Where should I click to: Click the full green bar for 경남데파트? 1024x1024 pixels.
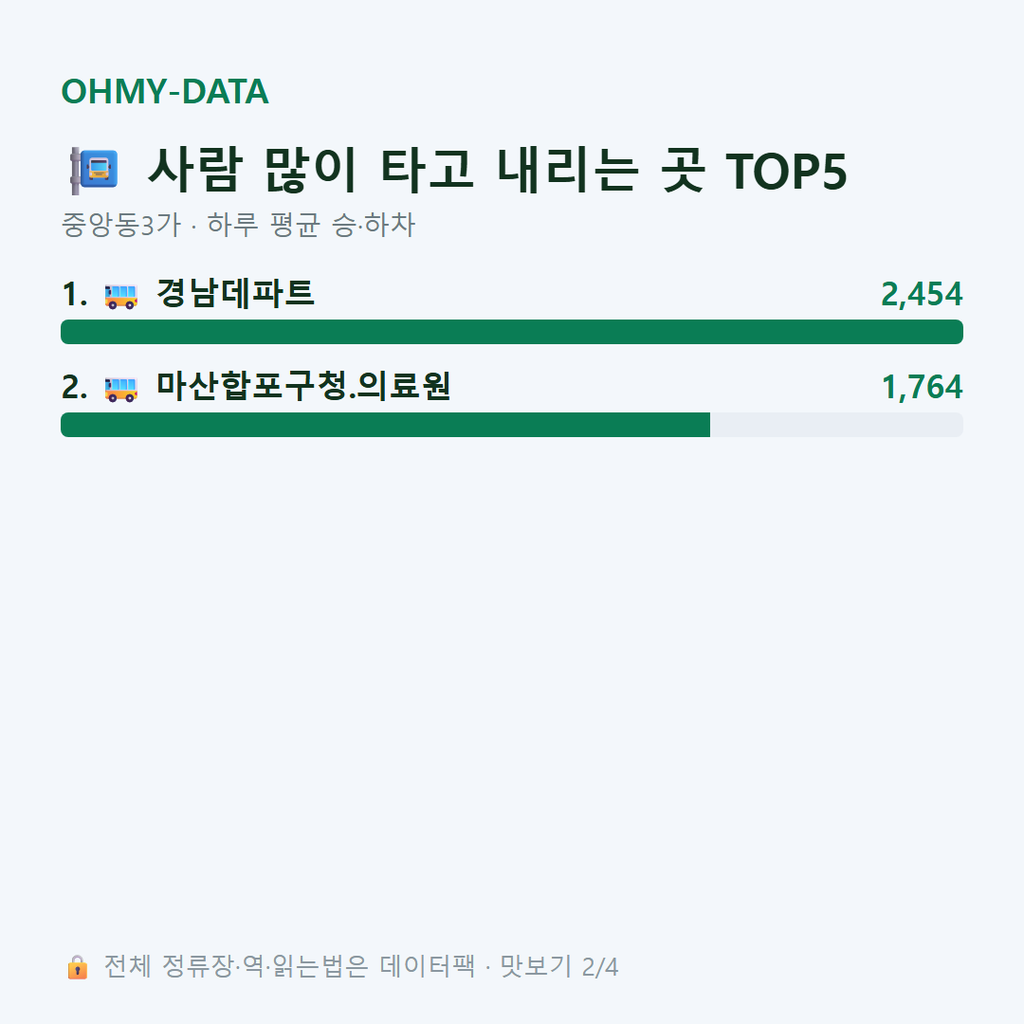(x=512, y=332)
